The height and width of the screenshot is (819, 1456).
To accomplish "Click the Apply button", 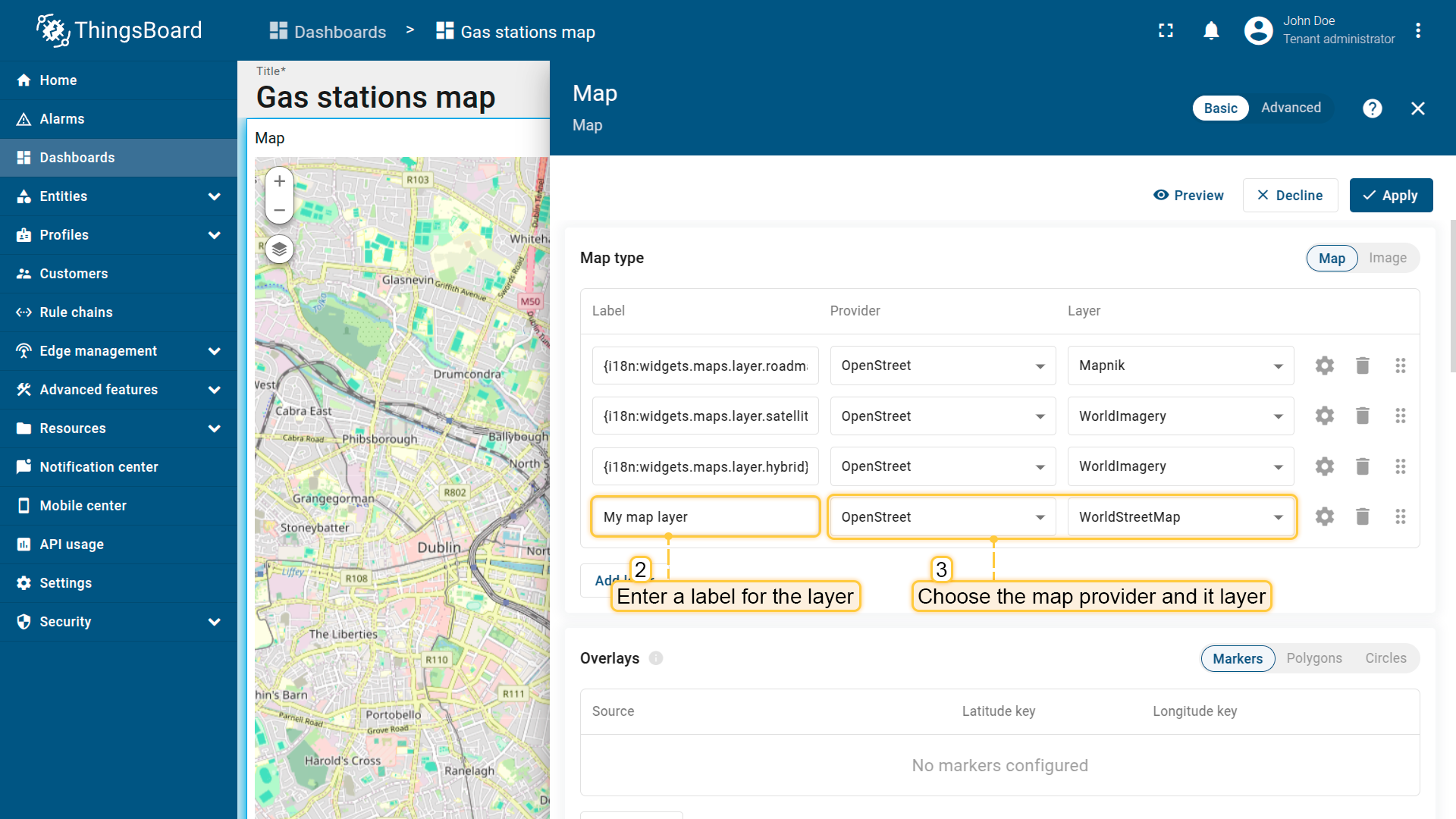I will 1391,196.
